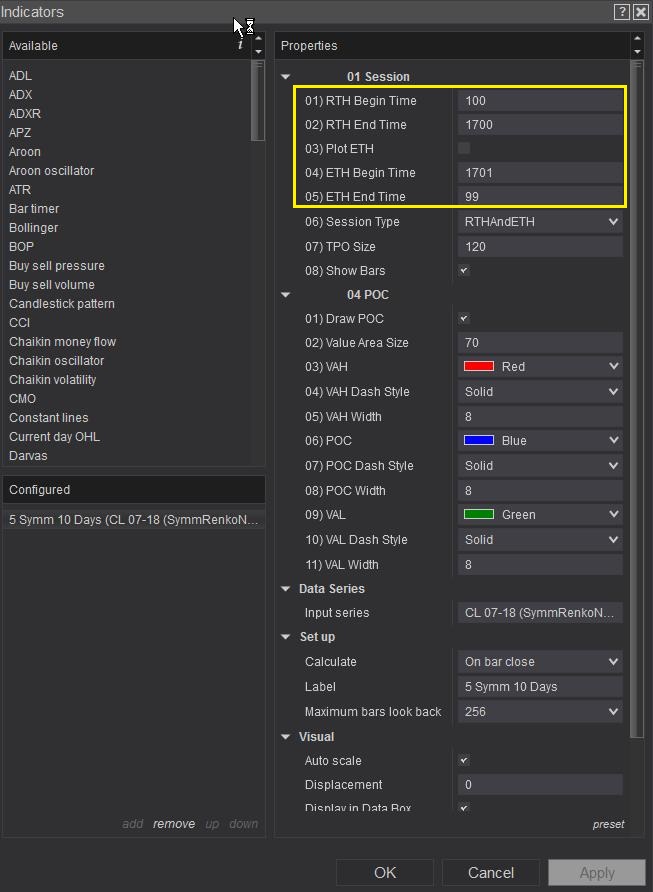
Task: Click the OK button
Action: click(385, 872)
